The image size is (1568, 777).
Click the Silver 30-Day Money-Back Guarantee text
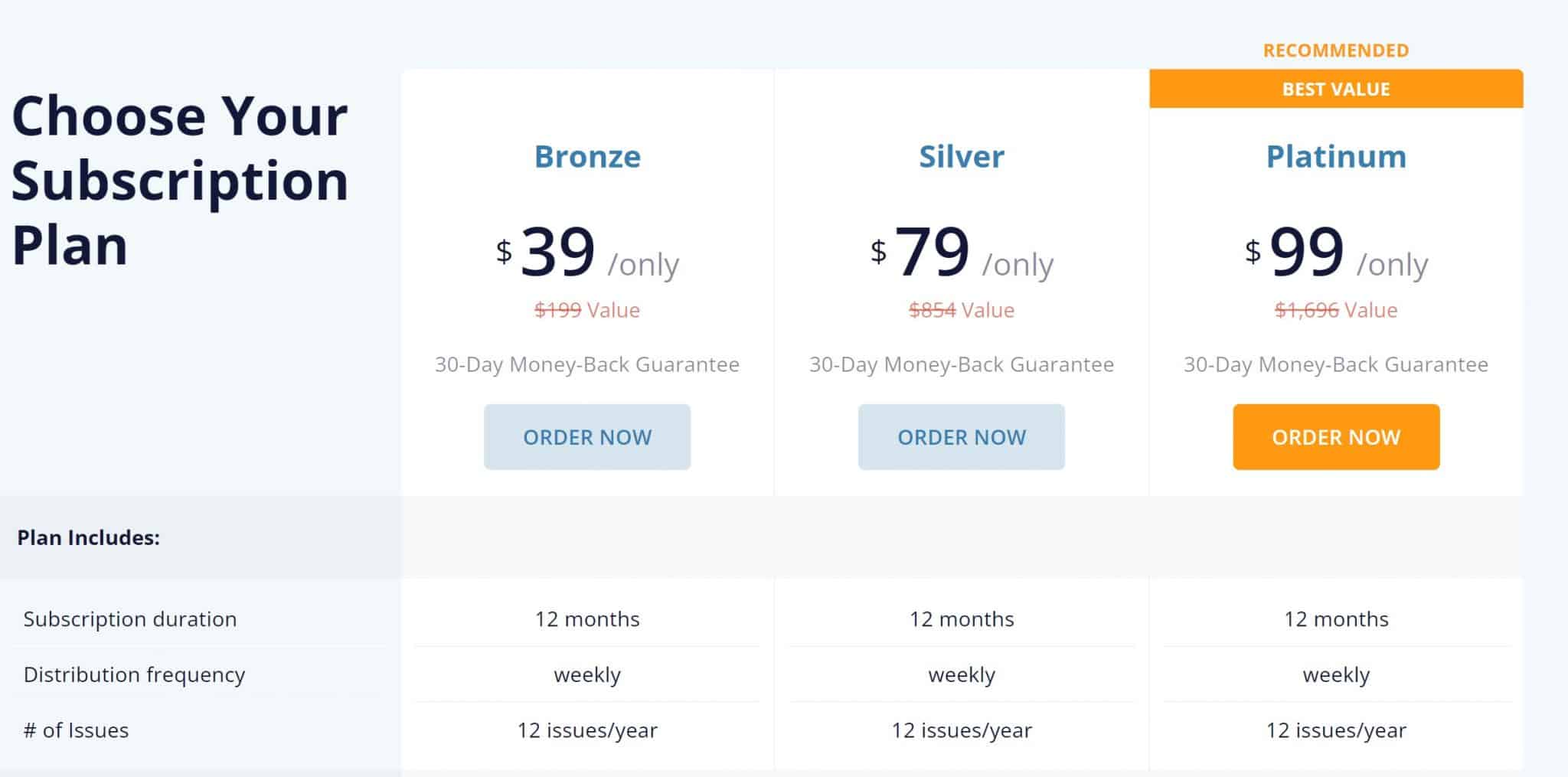[x=962, y=364]
